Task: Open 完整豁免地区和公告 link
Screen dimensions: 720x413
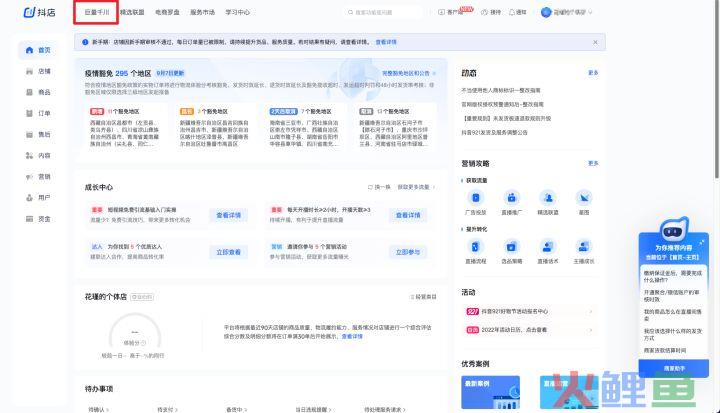Action: 408,73
